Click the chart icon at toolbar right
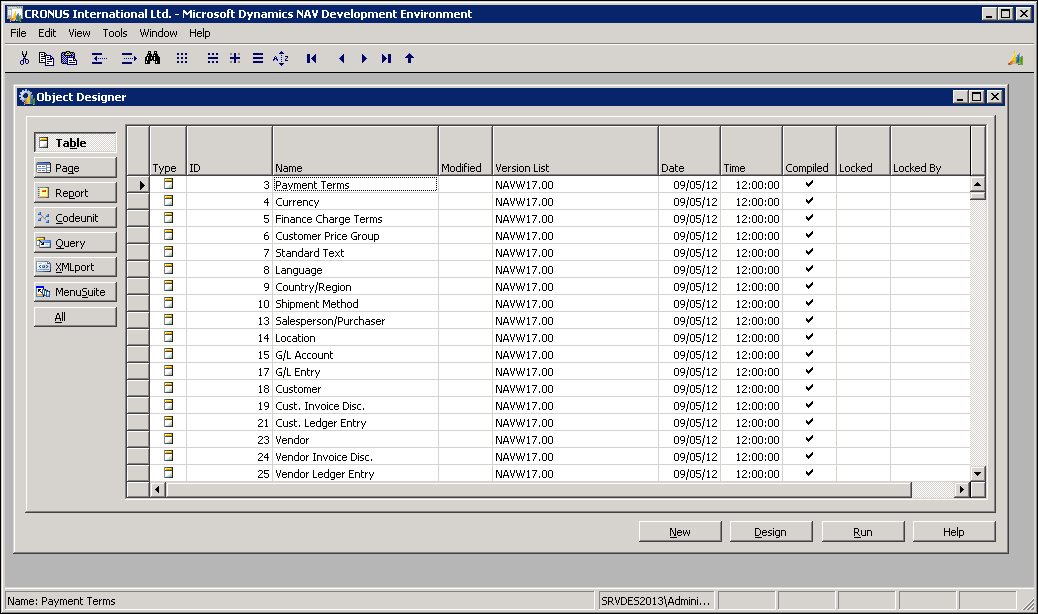 [1015, 58]
